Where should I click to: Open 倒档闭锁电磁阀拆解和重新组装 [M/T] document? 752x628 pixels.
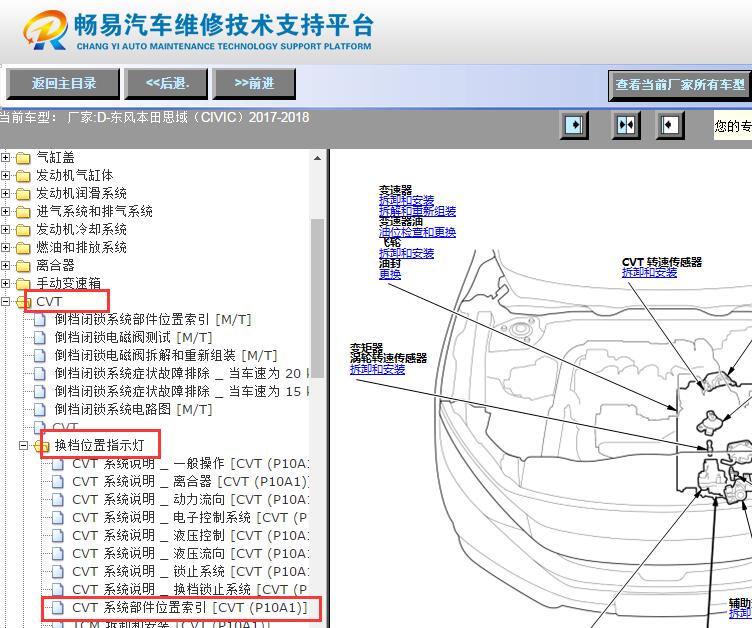point(165,355)
